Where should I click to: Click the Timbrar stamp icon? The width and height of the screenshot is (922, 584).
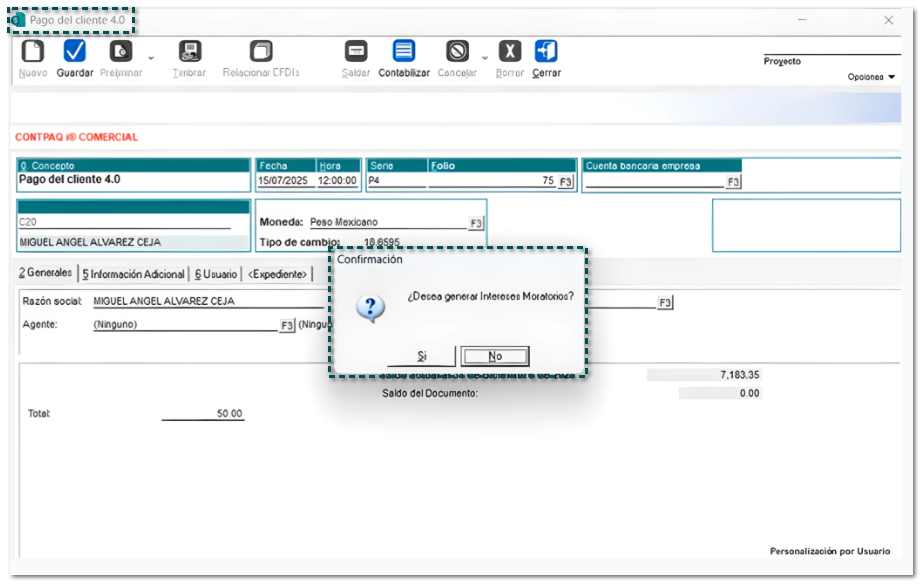coord(189,52)
